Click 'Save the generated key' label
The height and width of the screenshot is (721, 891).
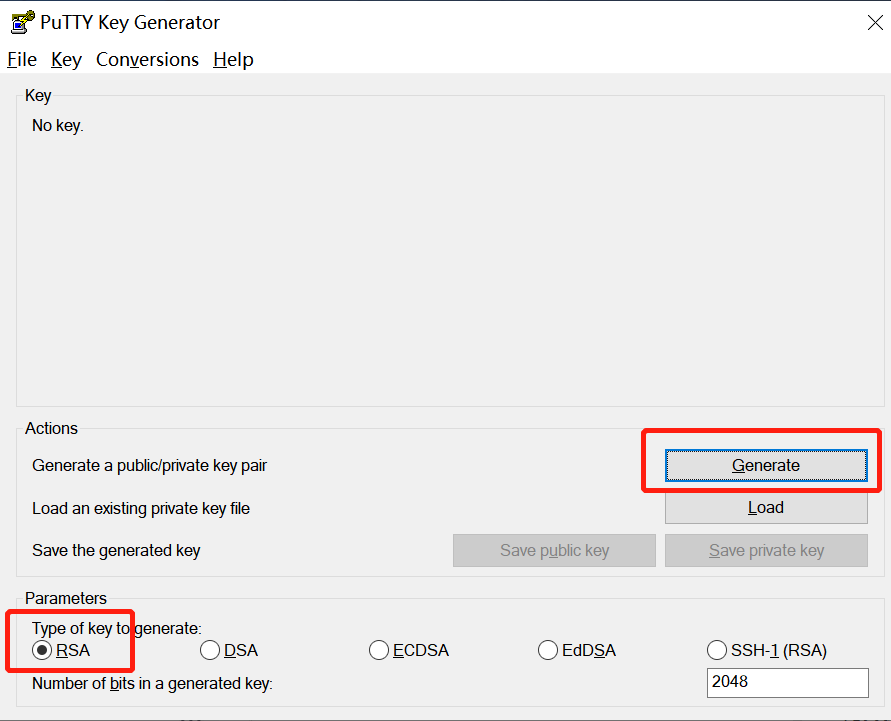[116, 551]
